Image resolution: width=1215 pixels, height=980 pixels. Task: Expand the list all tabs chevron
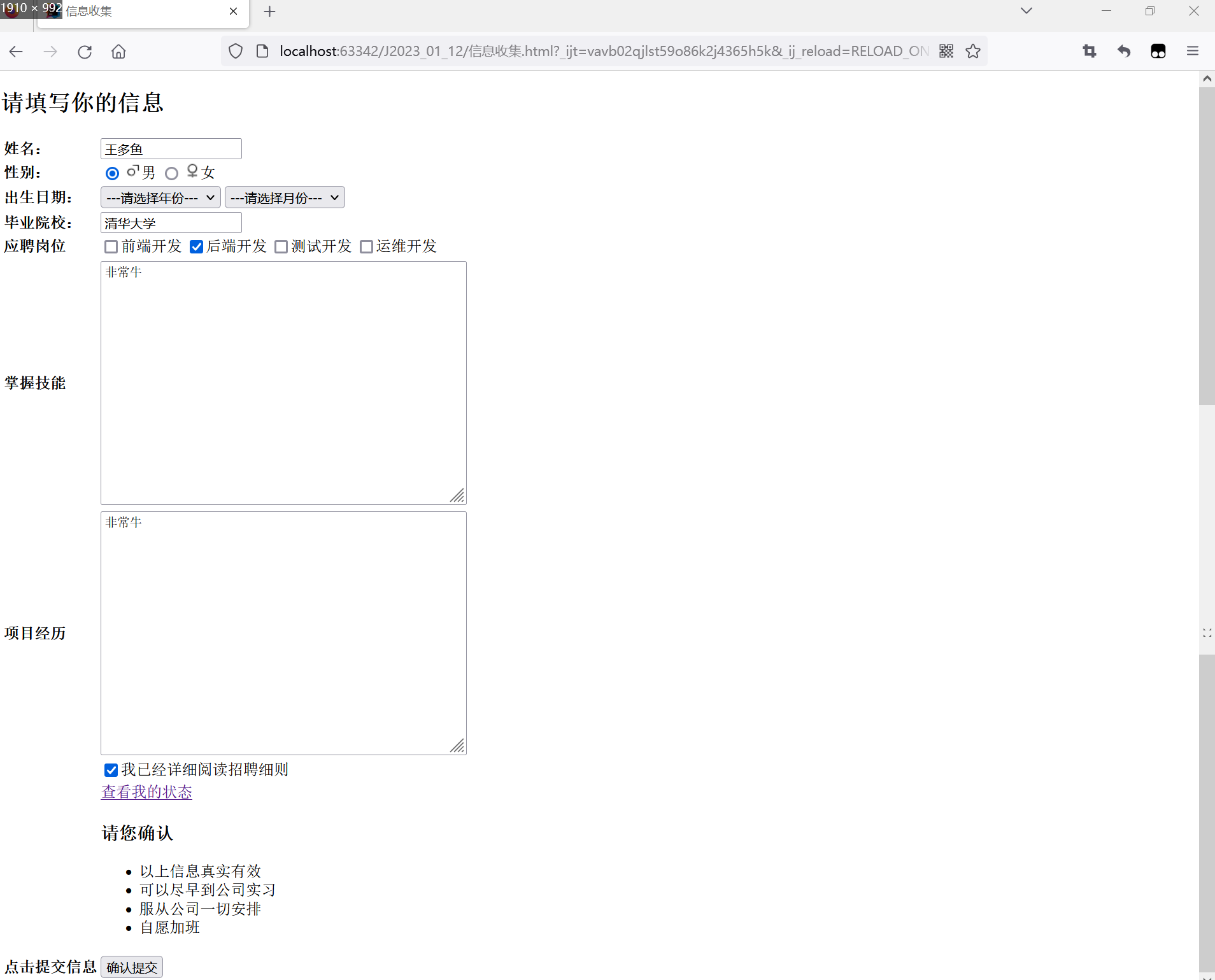pos(1027,11)
